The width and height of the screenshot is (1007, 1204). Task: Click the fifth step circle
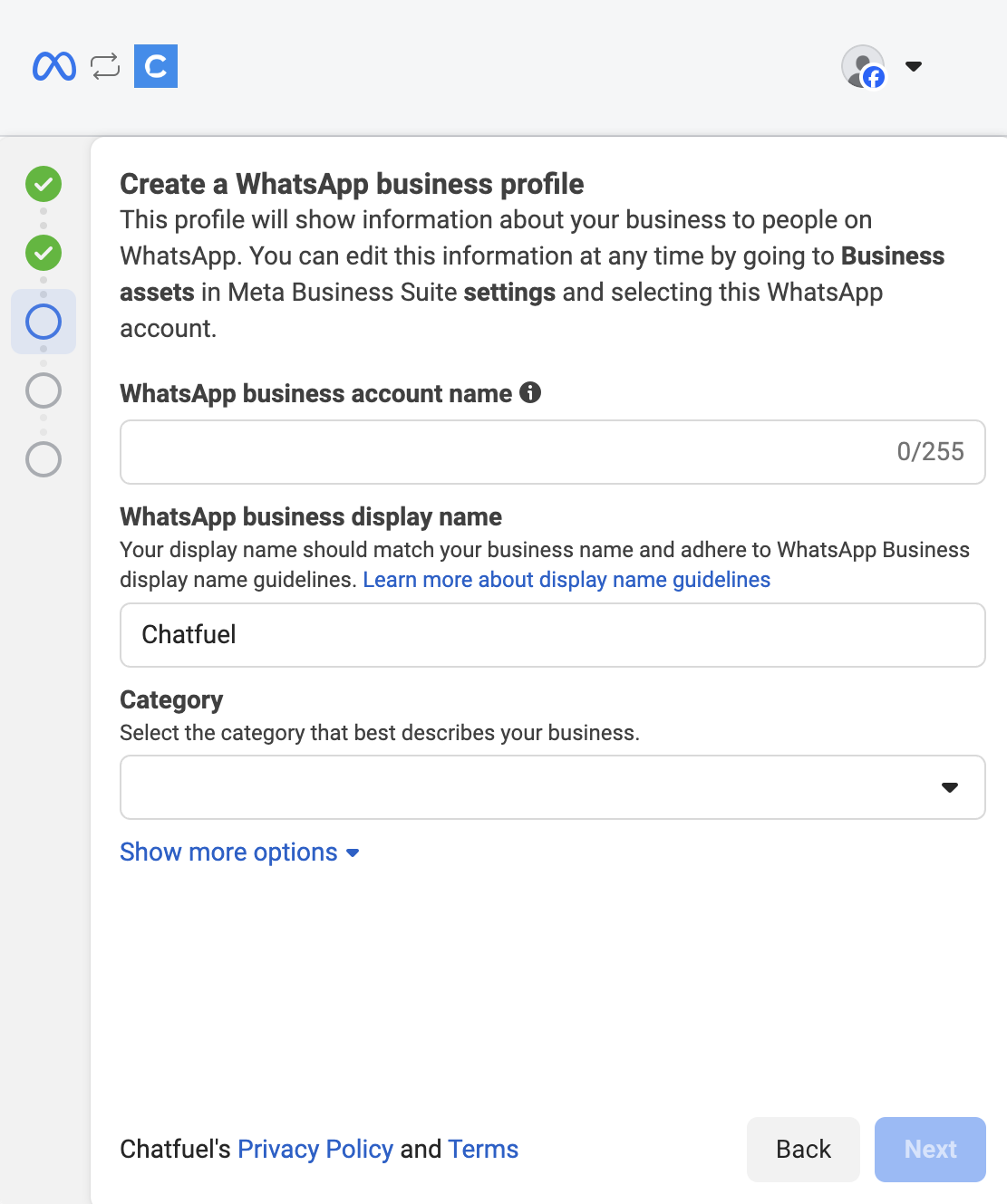point(44,459)
